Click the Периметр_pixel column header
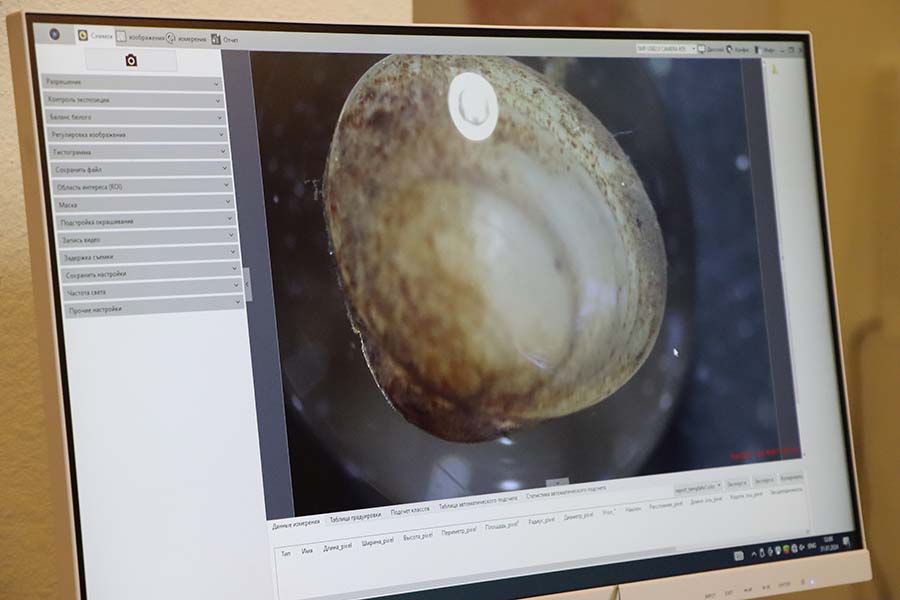 point(459,532)
